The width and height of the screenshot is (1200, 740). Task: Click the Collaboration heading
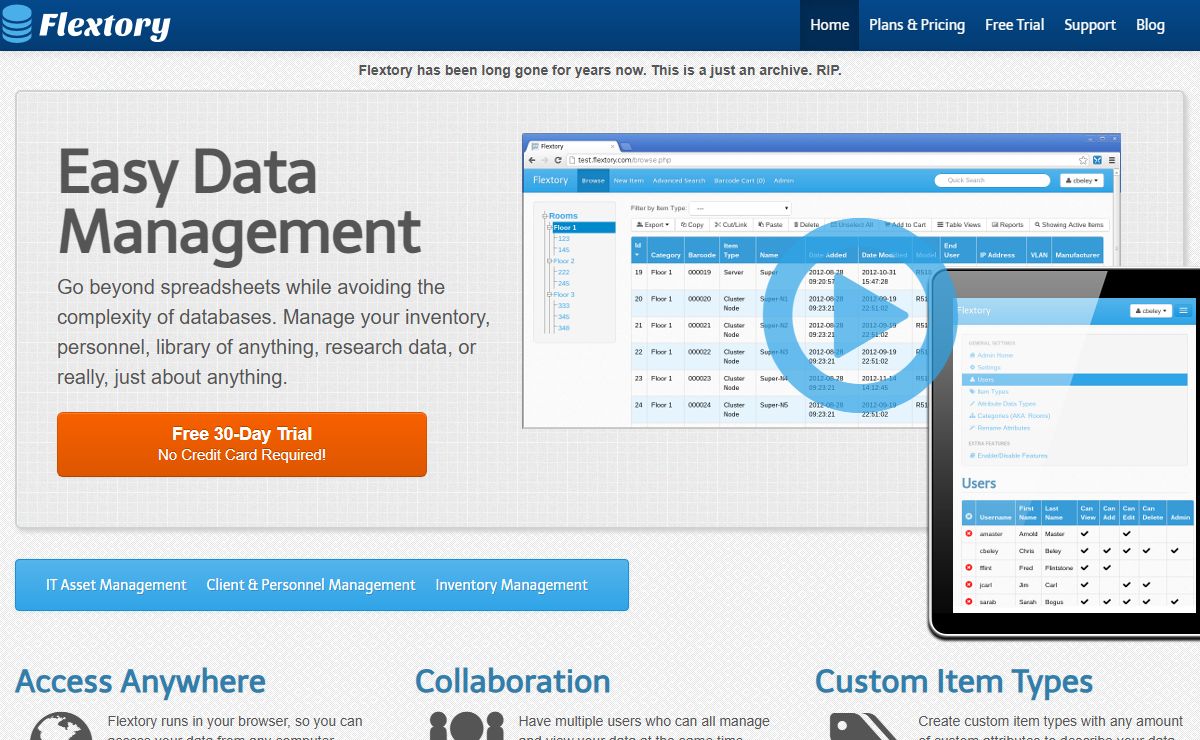tap(513, 682)
